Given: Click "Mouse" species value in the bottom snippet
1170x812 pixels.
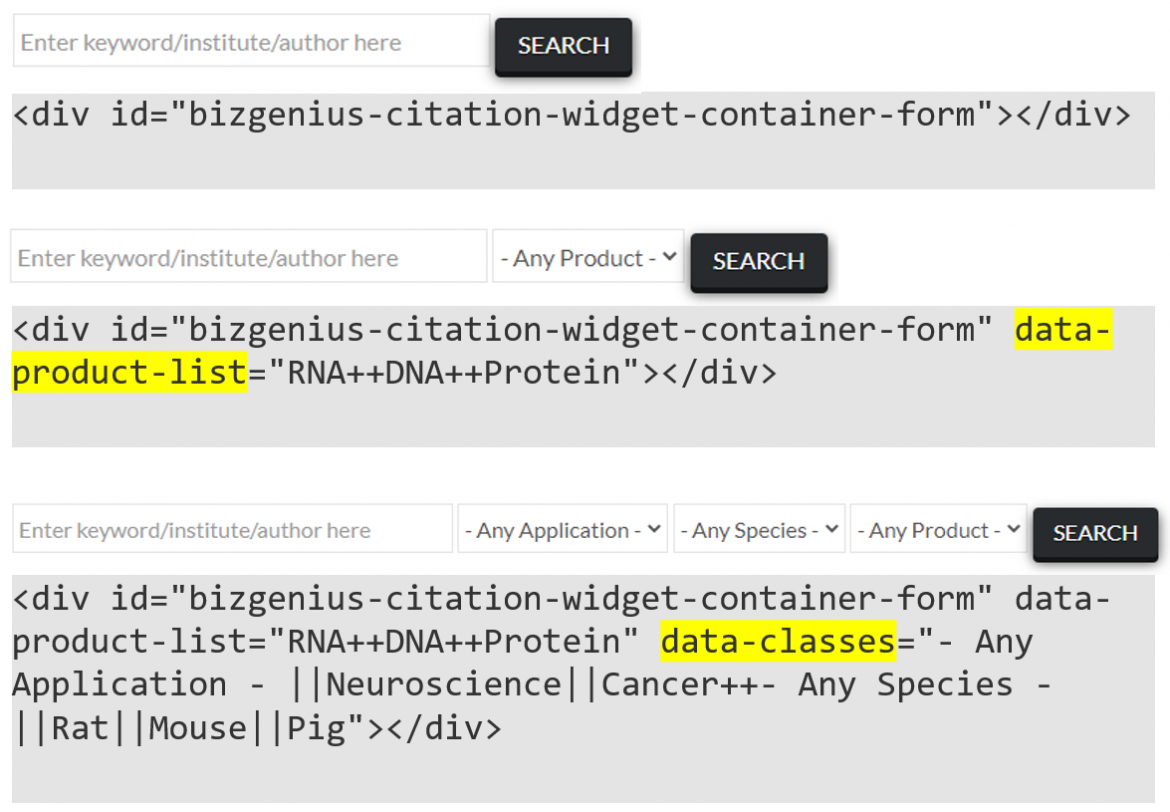Looking at the screenshot, I should click(x=196, y=728).
